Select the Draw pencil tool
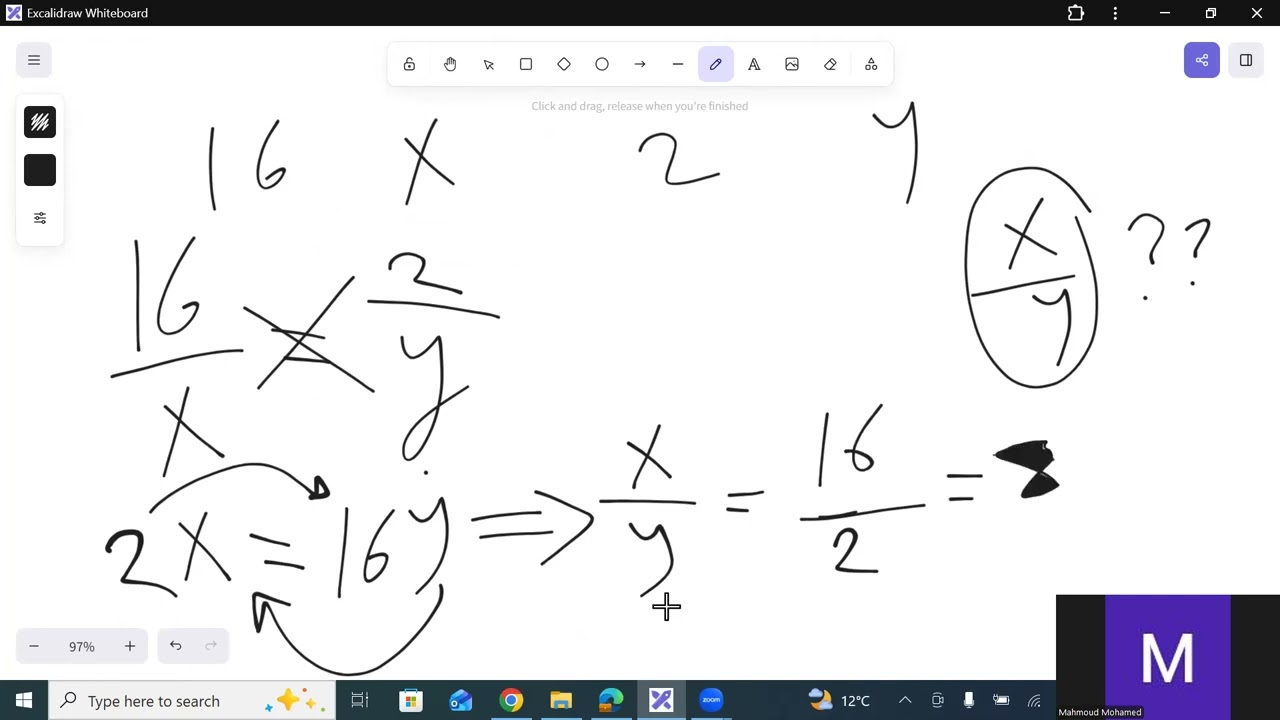The height and width of the screenshot is (720, 1280). pos(716,64)
